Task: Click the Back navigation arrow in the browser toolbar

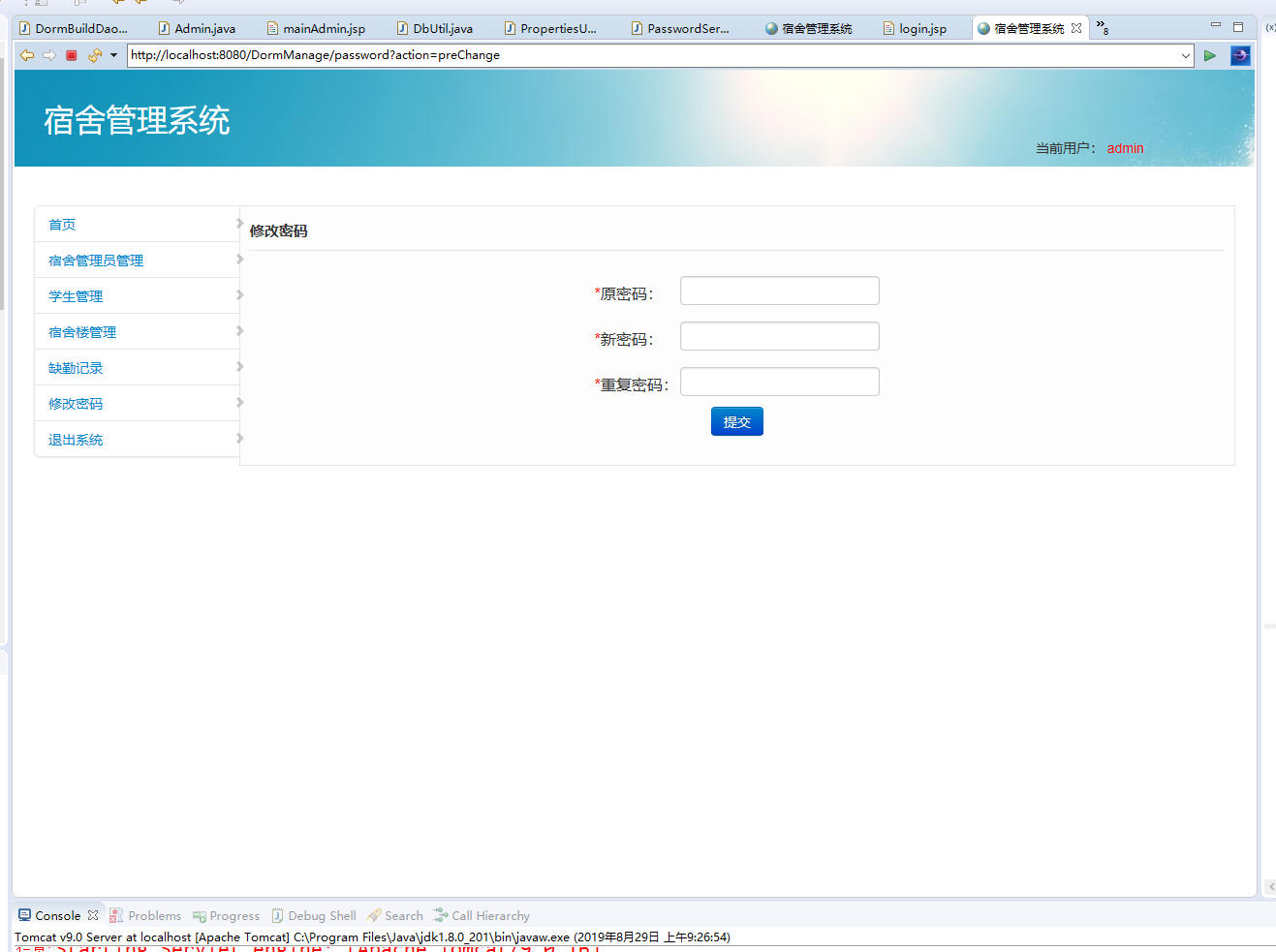Action: (26, 55)
